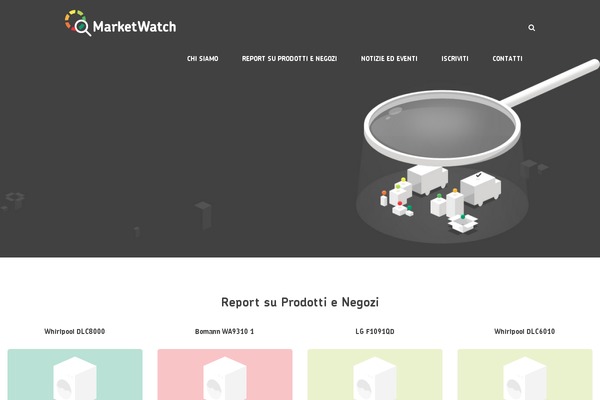
Task: Open the Bomann WA9310 1 product title
Action: tap(225, 331)
